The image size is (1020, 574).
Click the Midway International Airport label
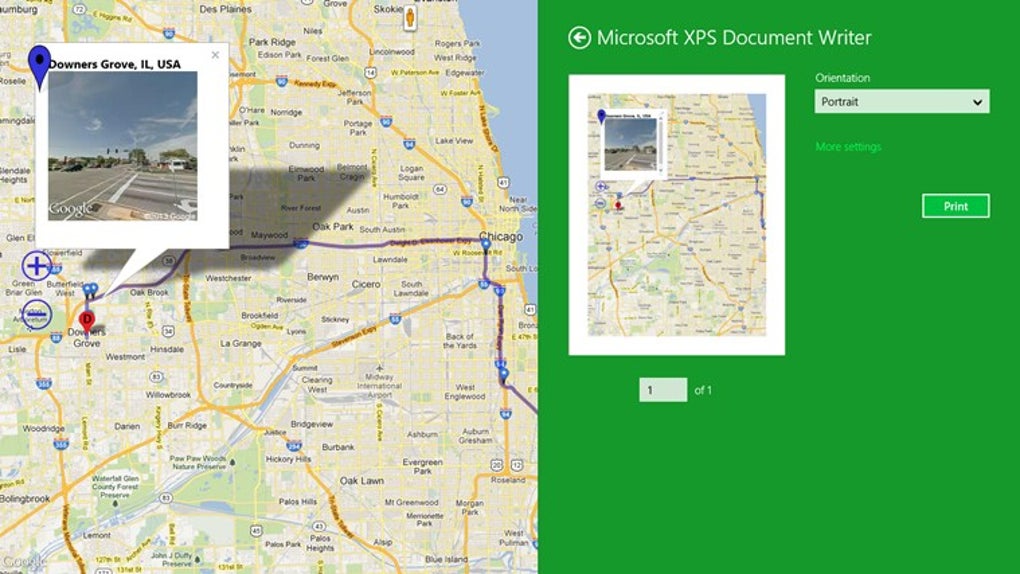tap(379, 386)
